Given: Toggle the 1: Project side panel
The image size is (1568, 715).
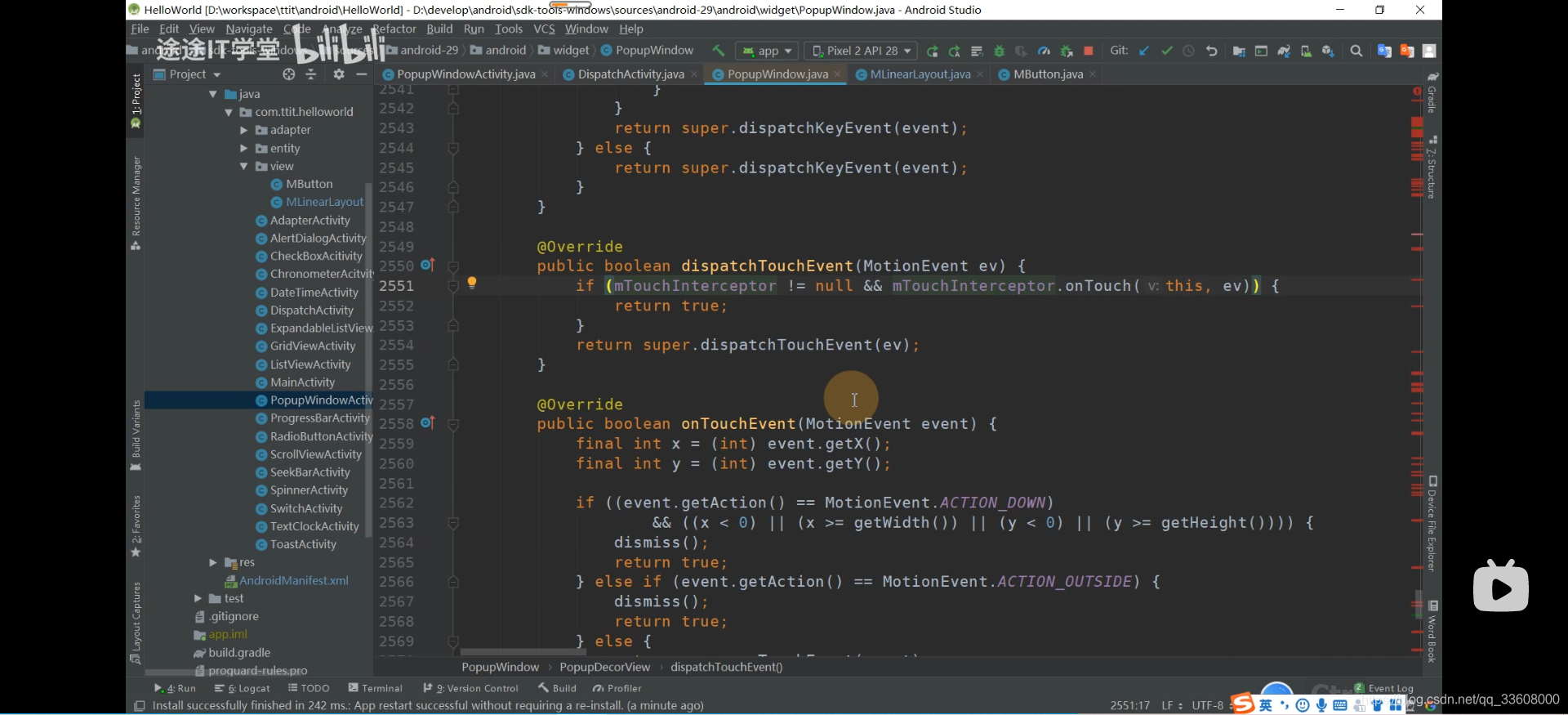Looking at the screenshot, I should pyautogui.click(x=136, y=101).
